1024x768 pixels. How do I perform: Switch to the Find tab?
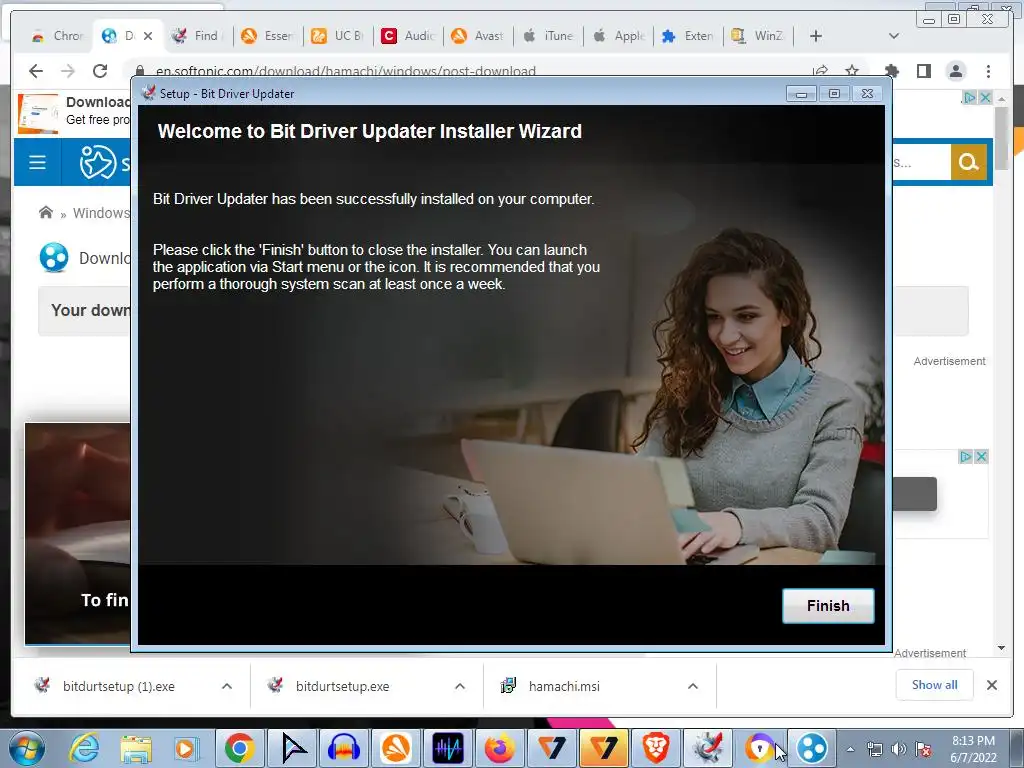coord(197,36)
